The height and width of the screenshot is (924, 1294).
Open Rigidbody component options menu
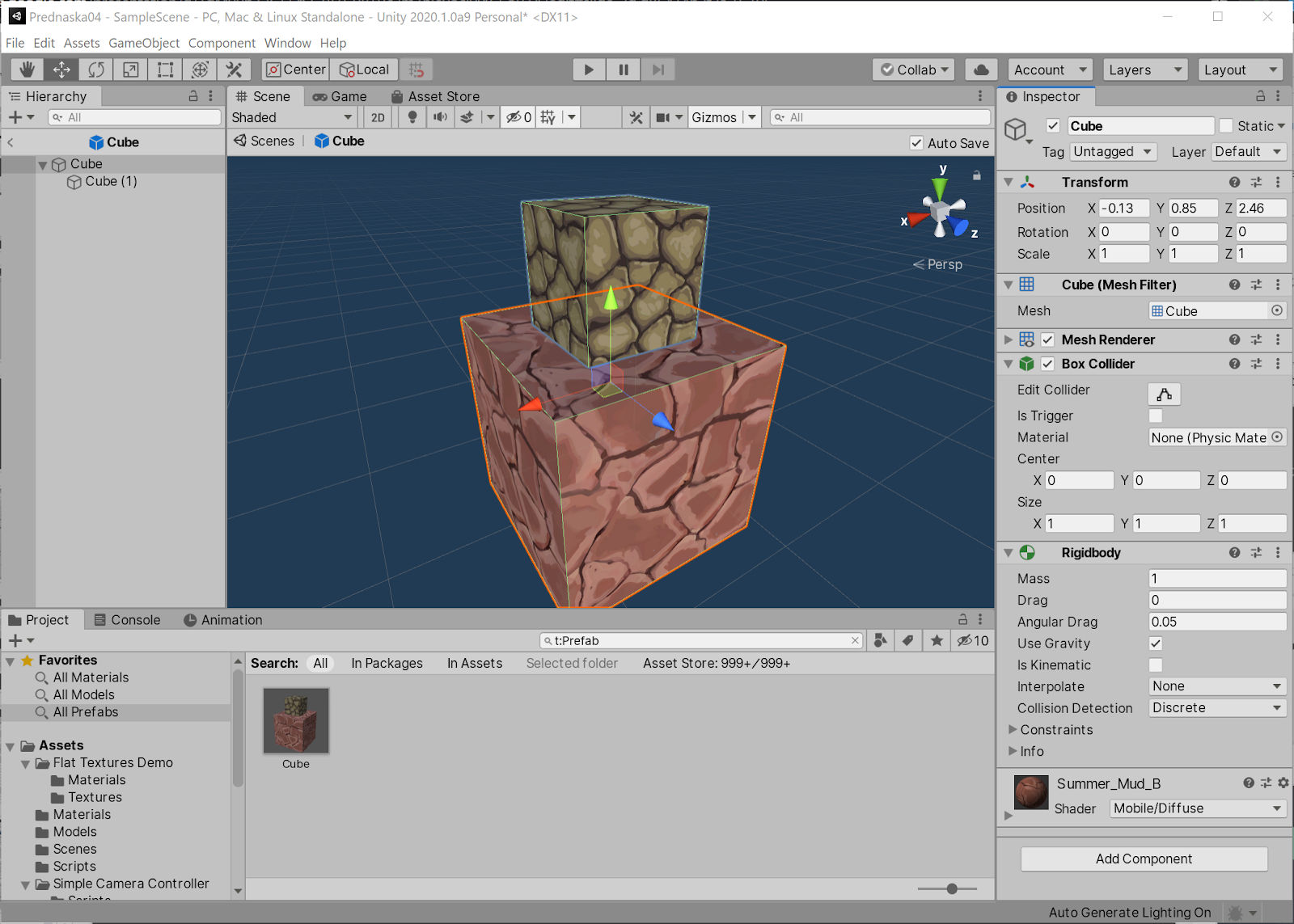pyautogui.click(x=1278, y=552)
